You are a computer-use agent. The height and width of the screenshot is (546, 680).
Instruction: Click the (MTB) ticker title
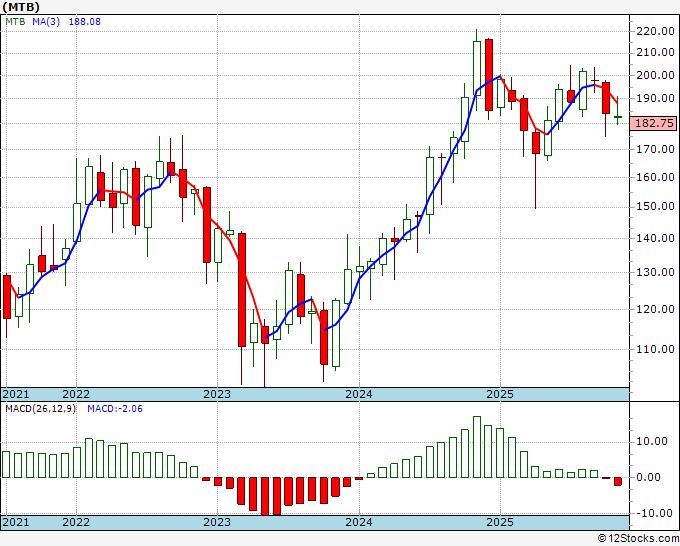(x=21, y=7)
